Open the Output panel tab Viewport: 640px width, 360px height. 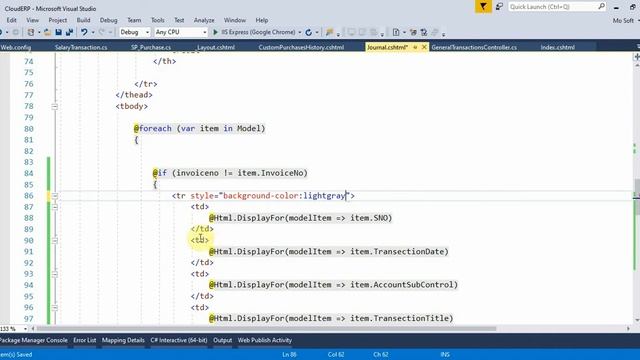[x=222, y=340]
